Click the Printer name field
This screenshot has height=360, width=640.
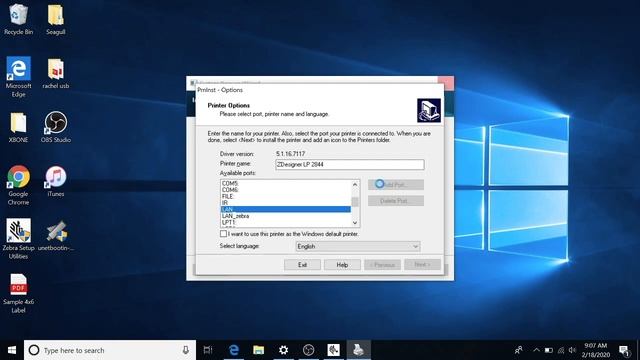[x=350, y=164]
